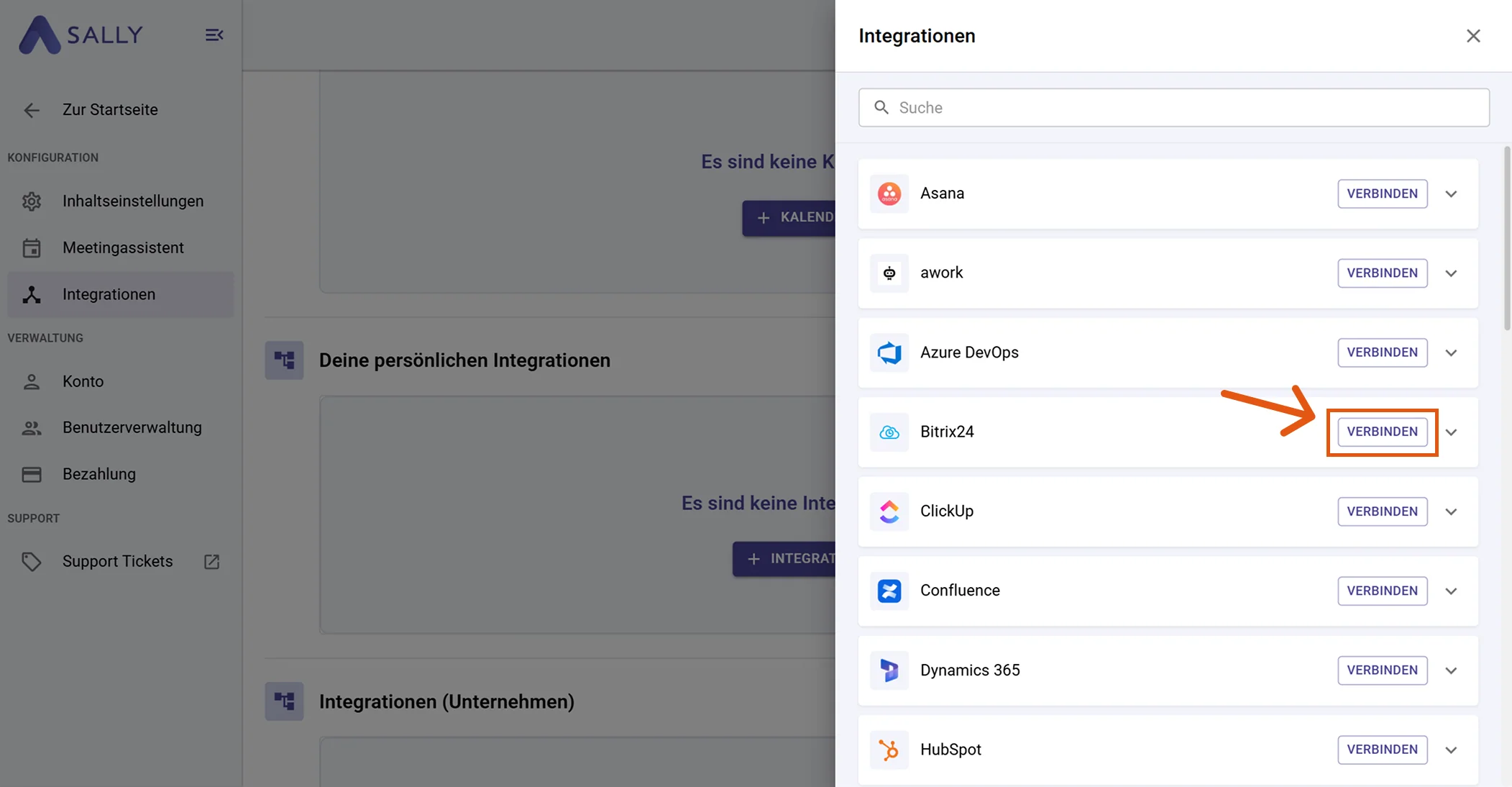Click the add Integration button
This screenshot has width=1512, height=787.
[x=784, y=558]
